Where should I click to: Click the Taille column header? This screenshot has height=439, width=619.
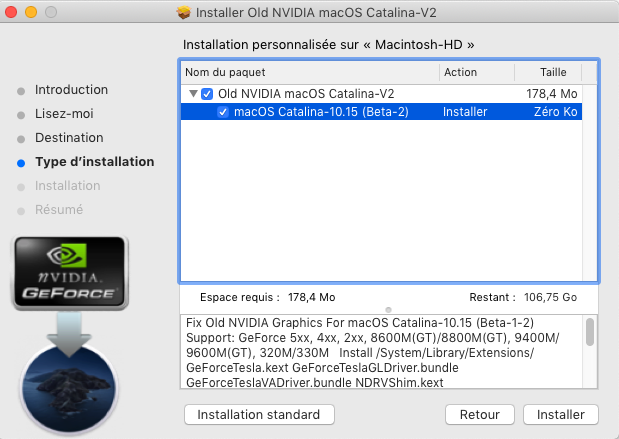pyautogui.click(x=548, y=72)
